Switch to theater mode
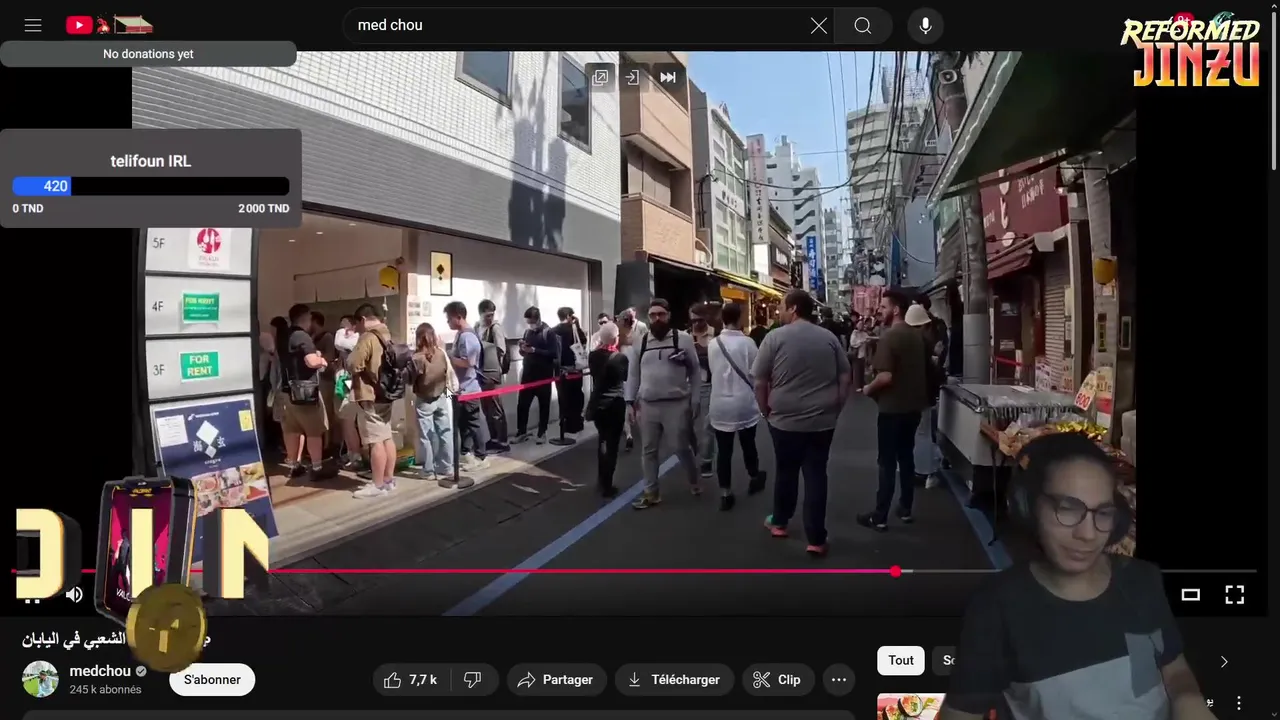 click(1190, 595)
